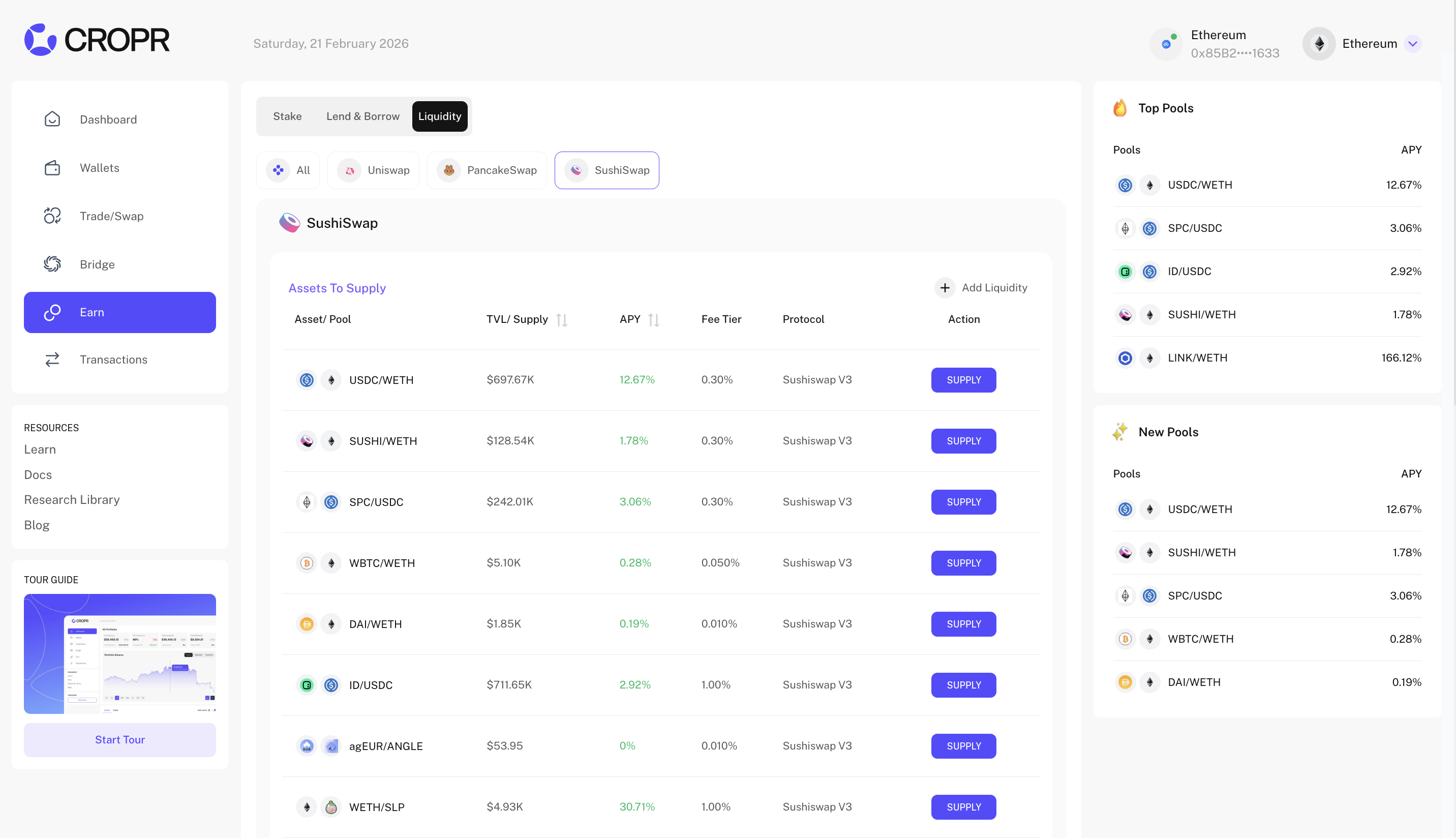
Task: Open the tour guide preview thumbnail
Action: point(119,654)
